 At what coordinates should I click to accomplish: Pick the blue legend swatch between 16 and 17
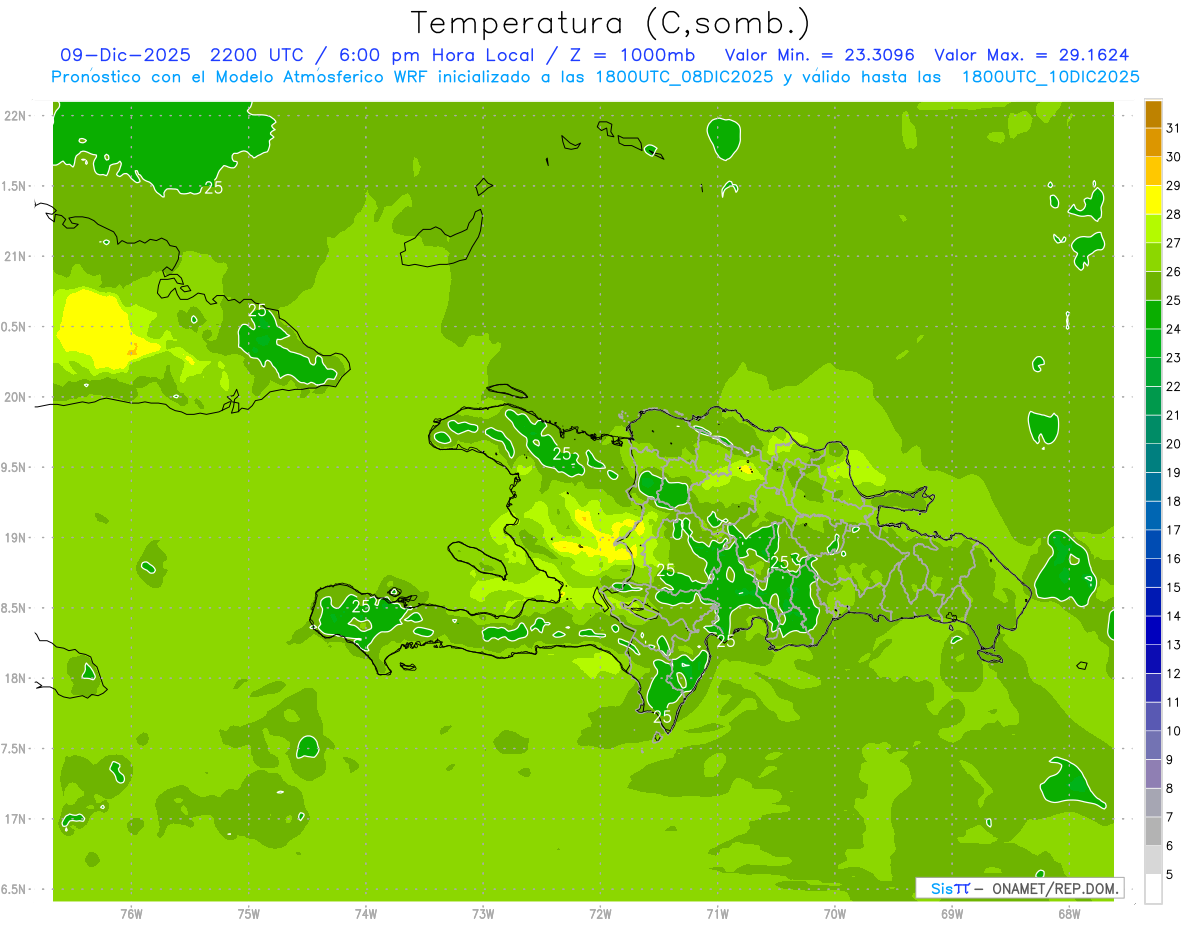[1153, 544]
